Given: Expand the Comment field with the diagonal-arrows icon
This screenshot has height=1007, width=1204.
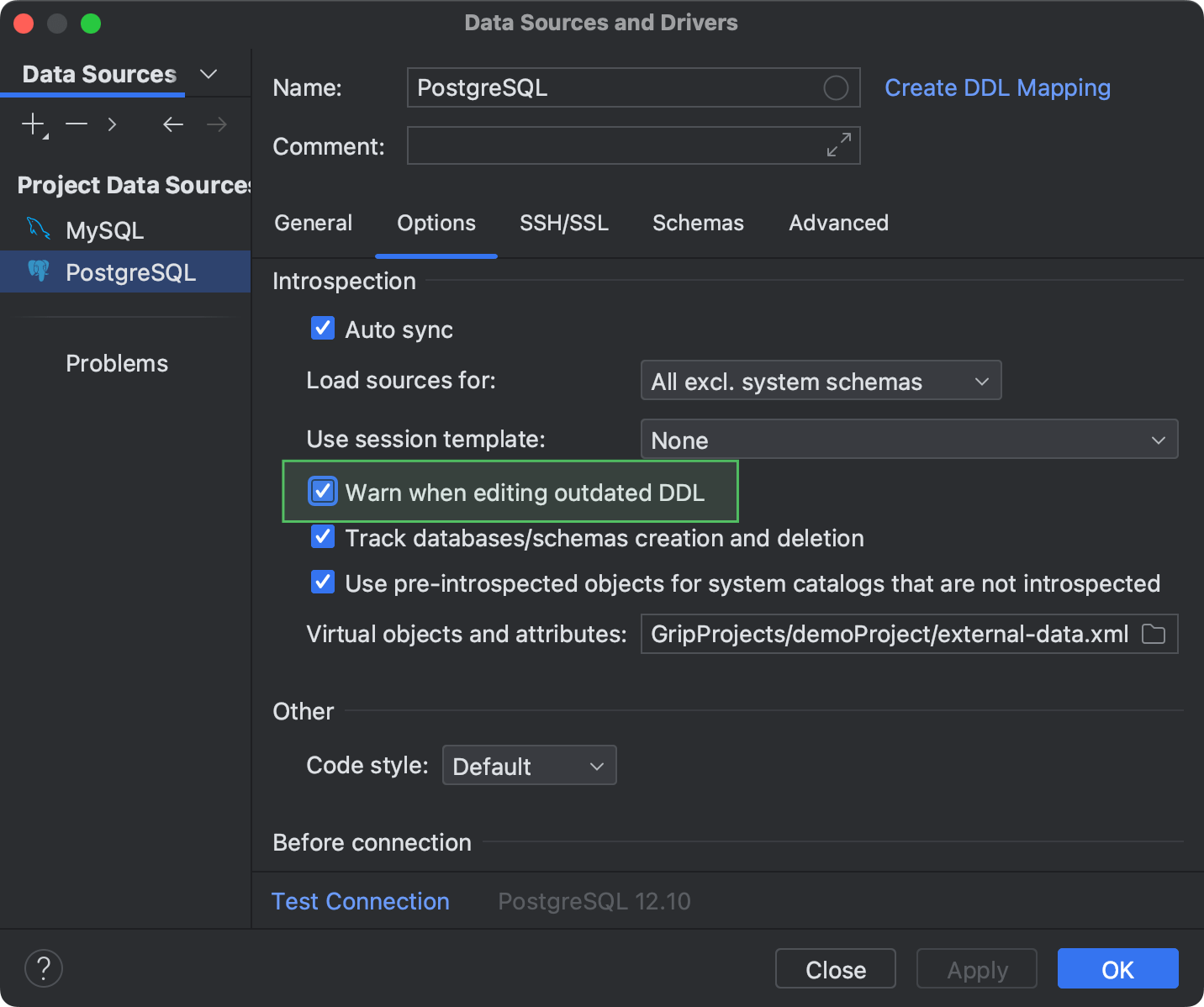Looking at the screenshot, I should 837,145.
